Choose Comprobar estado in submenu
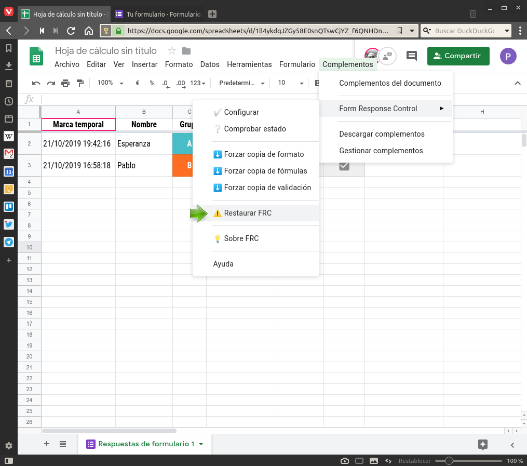The image size is (527, 466). pos(256,129)
